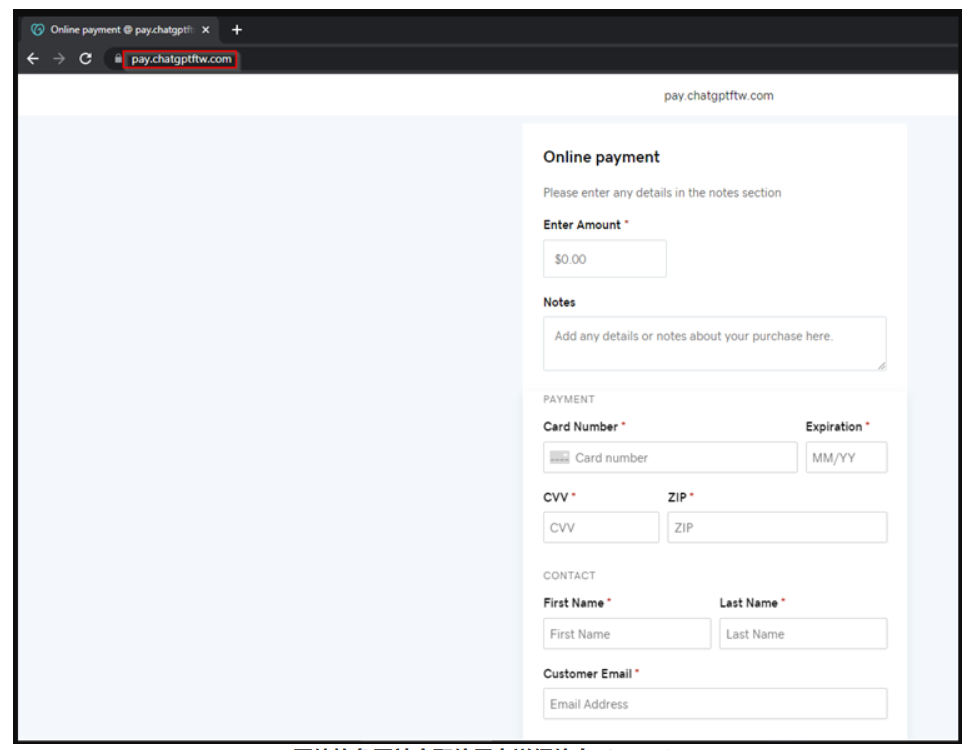977x750 pixels.
Task: Click the ZIP input field
Action: [777, 528]
